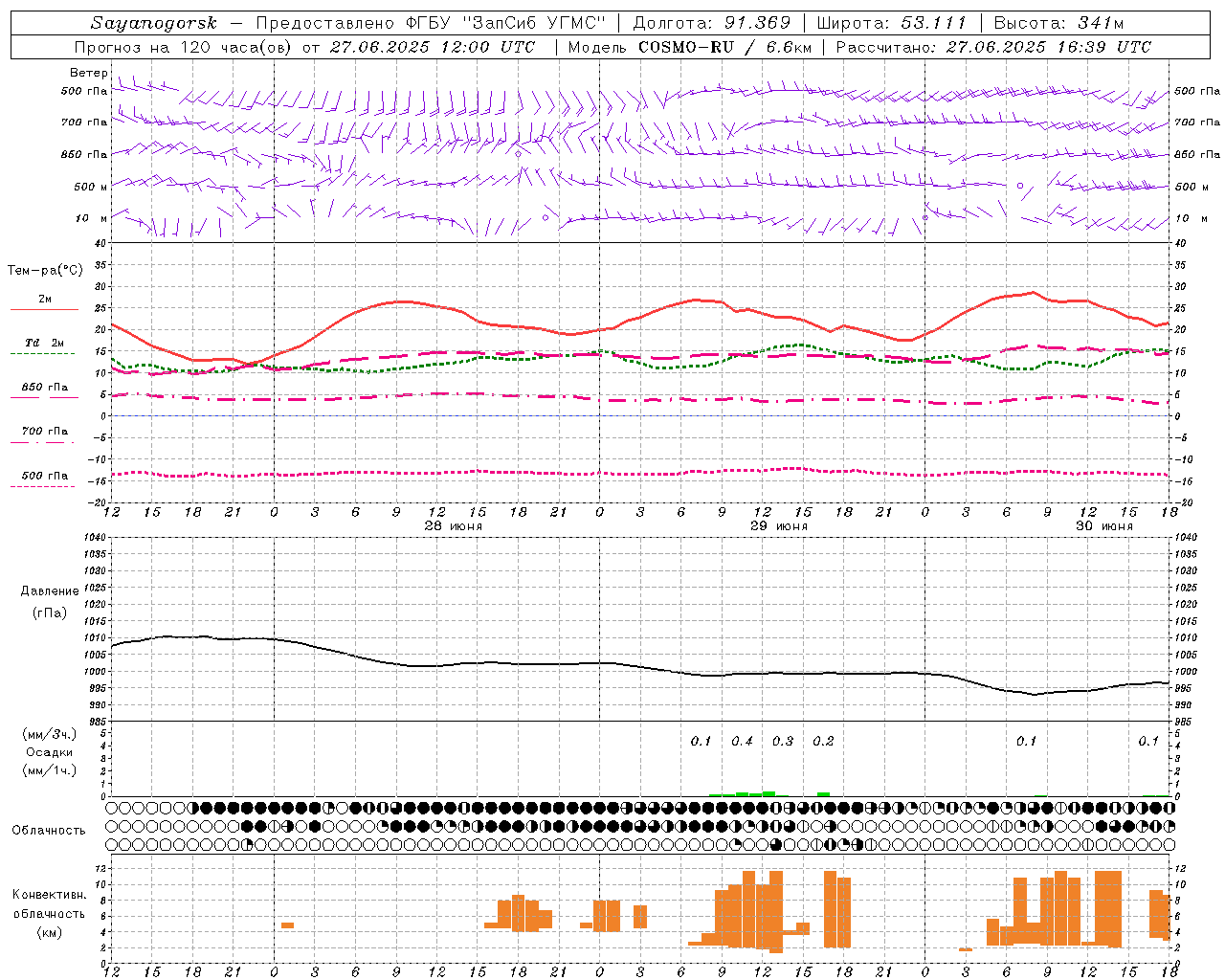
Task: Click the '(мм/3ч.)' precipitation unit label
Action: pyautogui.click(x=49, y=734)
